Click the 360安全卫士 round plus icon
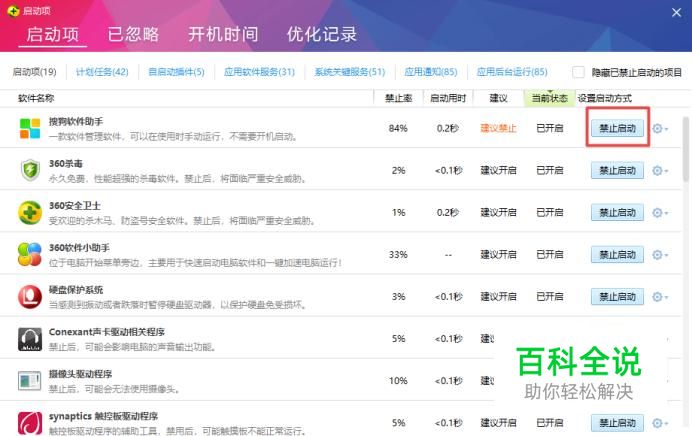 (x=30, y=213)
